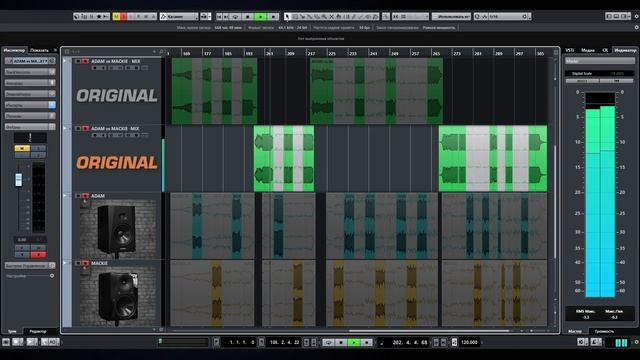Toggle cycle button in bottom transport bar
Viewport: 640px width, 360px height.
pos(328,342)
